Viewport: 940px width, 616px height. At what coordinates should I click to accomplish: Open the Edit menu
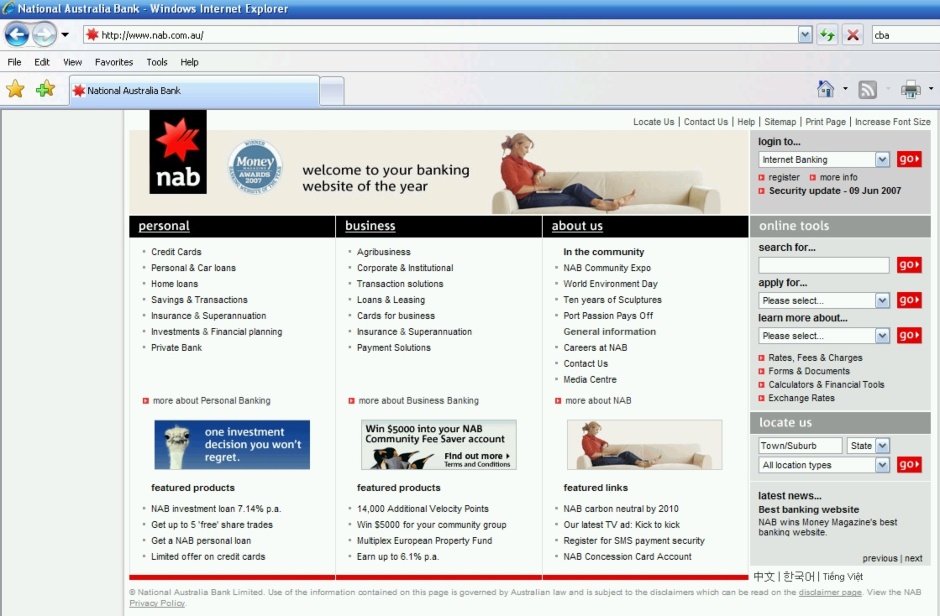pyautogui.click(x=42, y=62)
